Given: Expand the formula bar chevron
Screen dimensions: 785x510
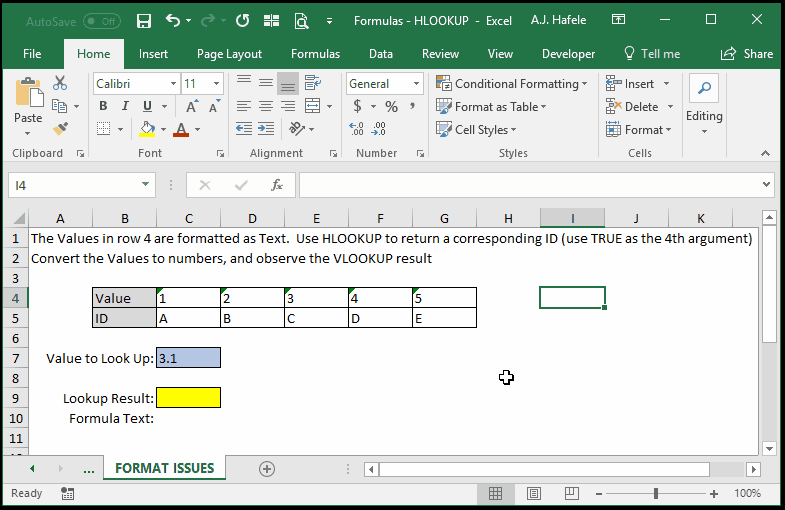Looking at the screenshot, I should 766,185.
